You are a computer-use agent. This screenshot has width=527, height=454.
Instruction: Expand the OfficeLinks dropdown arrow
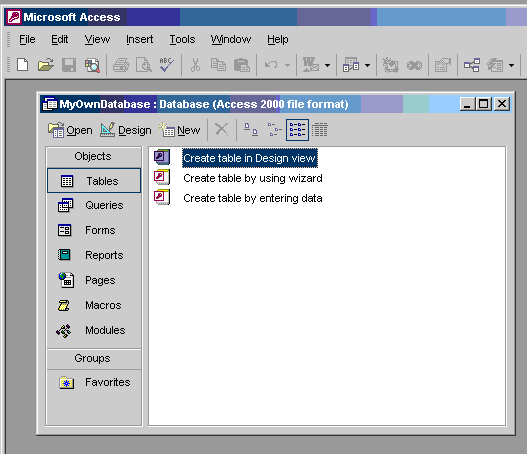coord(327,65)
